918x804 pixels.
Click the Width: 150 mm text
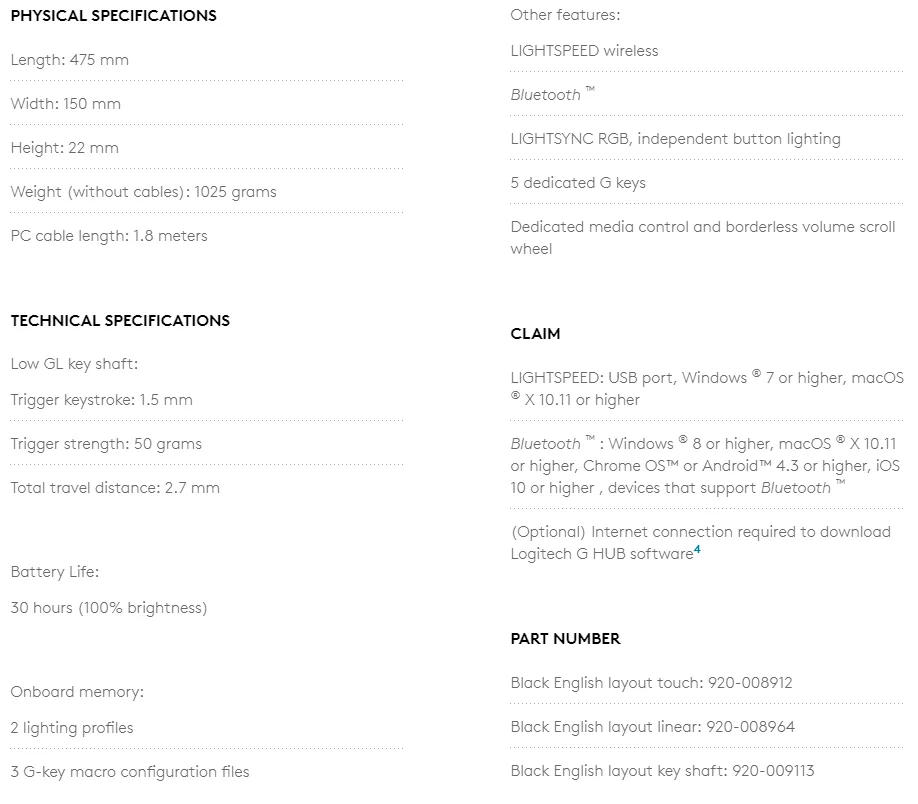click(x=66, y=104)
